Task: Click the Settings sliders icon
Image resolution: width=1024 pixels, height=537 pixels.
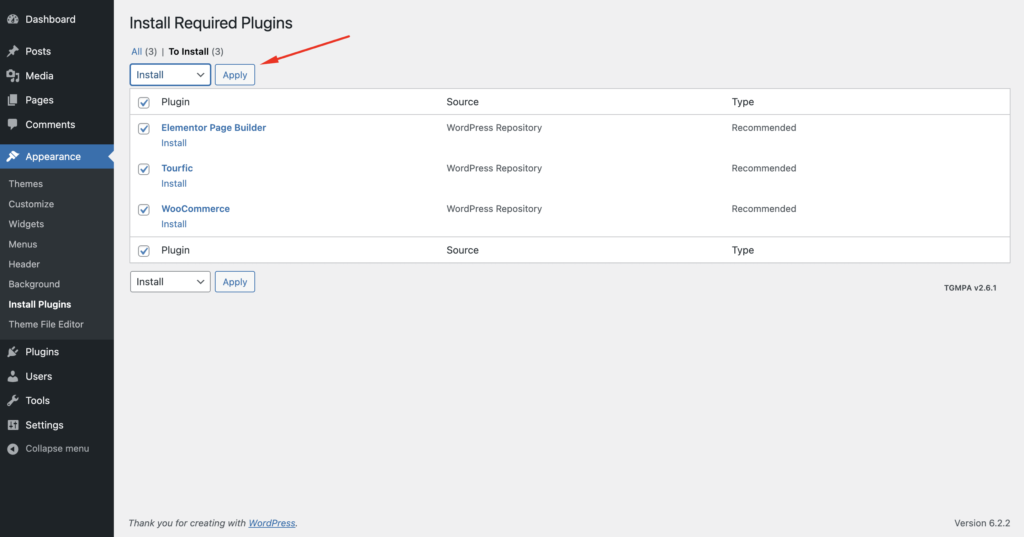Action: click(12, 425)
